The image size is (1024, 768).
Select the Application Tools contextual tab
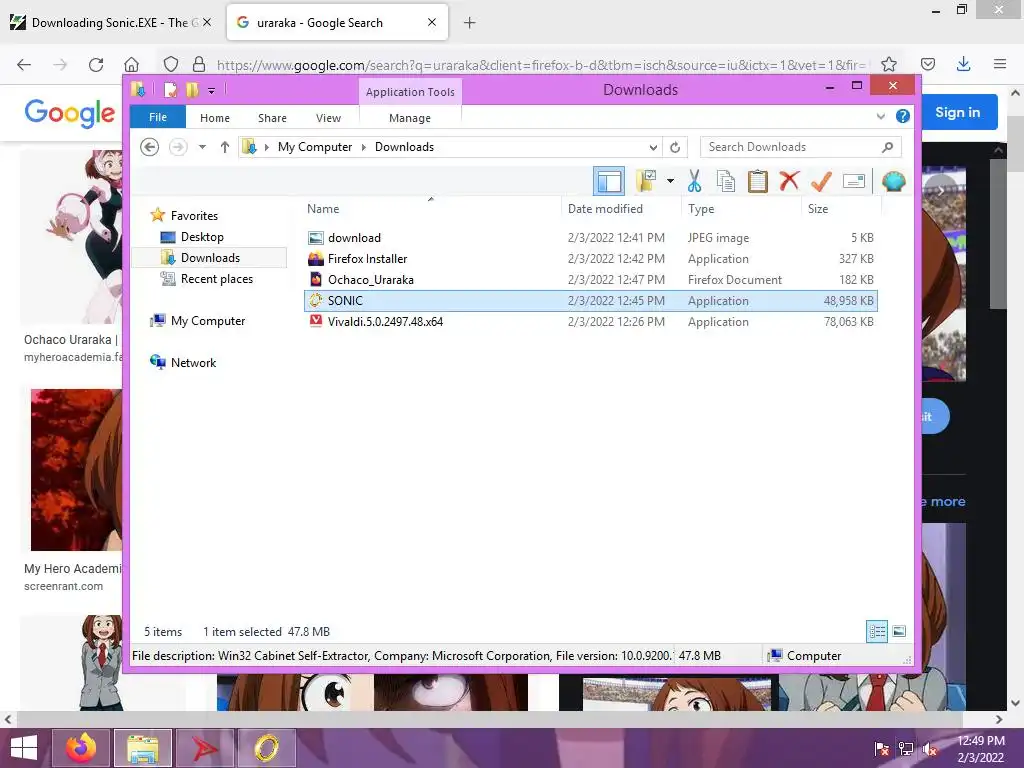410,91
